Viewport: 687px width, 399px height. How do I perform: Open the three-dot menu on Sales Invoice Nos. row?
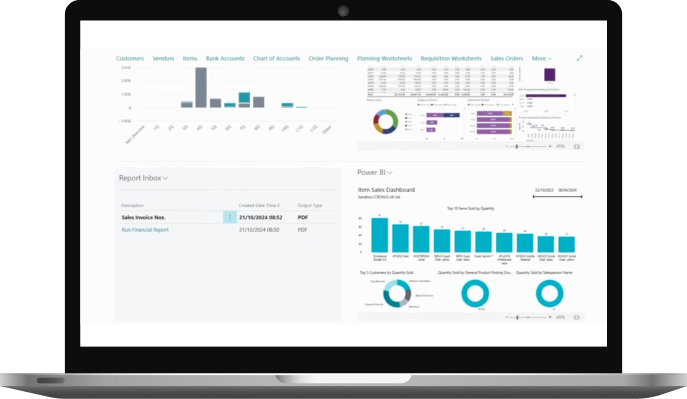[x=230, y=217]
